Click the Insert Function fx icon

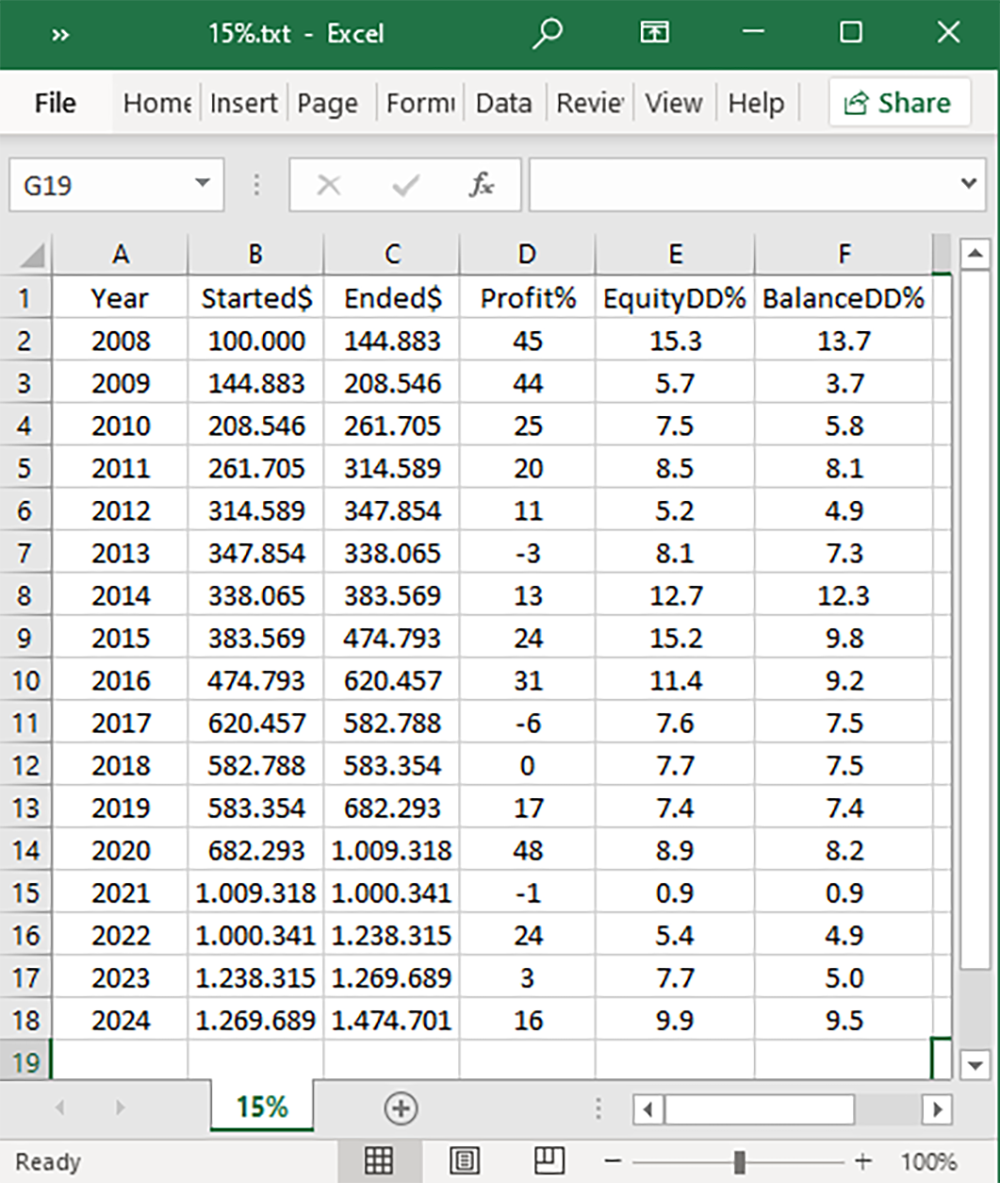pos(482,184)
